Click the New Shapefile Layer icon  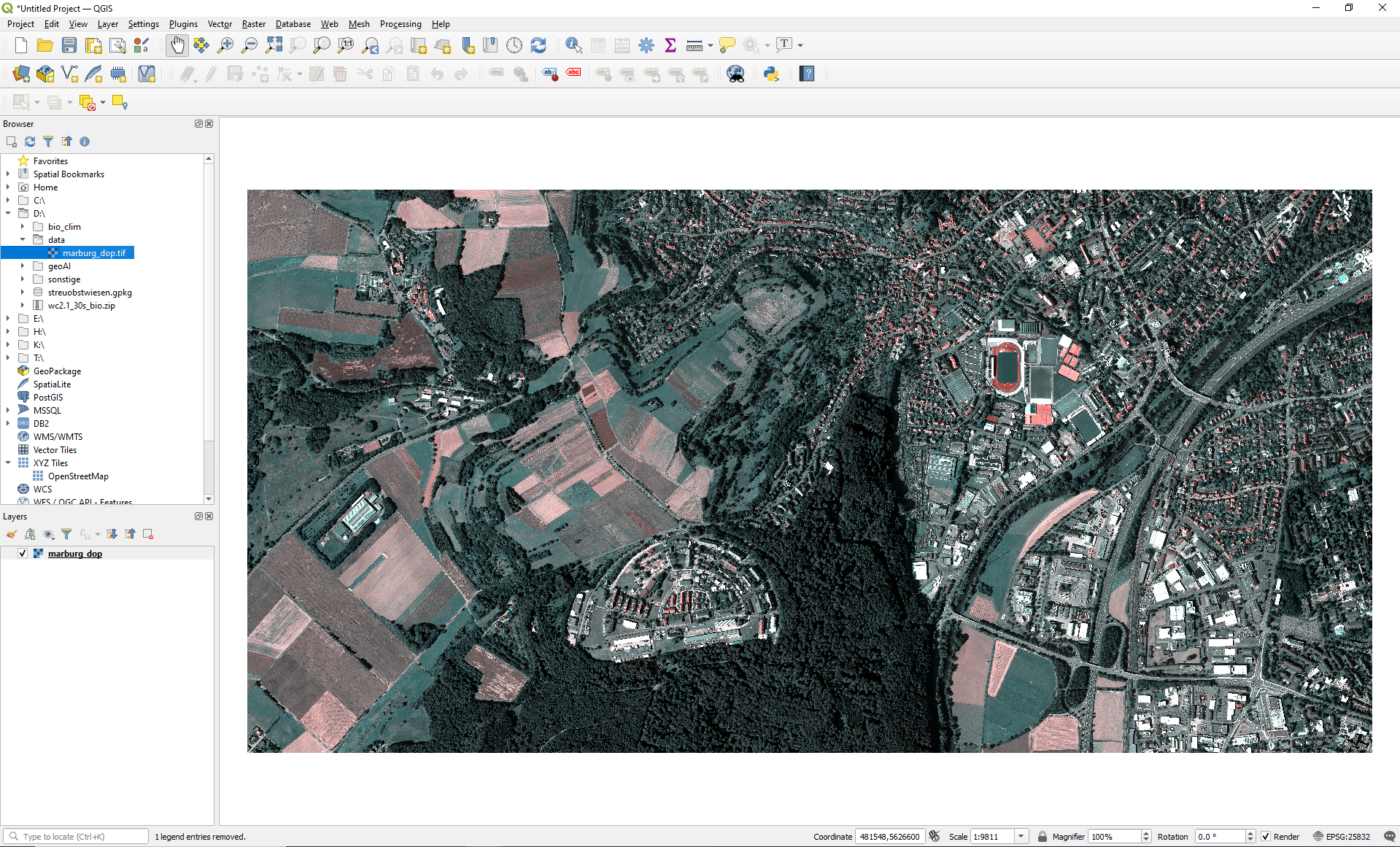(70, 74)
